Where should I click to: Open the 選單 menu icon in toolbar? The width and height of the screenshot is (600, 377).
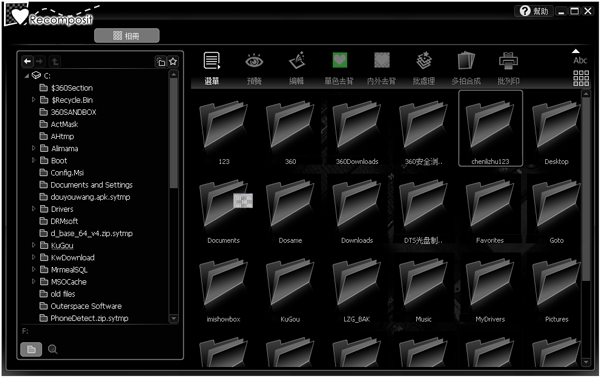(212, 61)
